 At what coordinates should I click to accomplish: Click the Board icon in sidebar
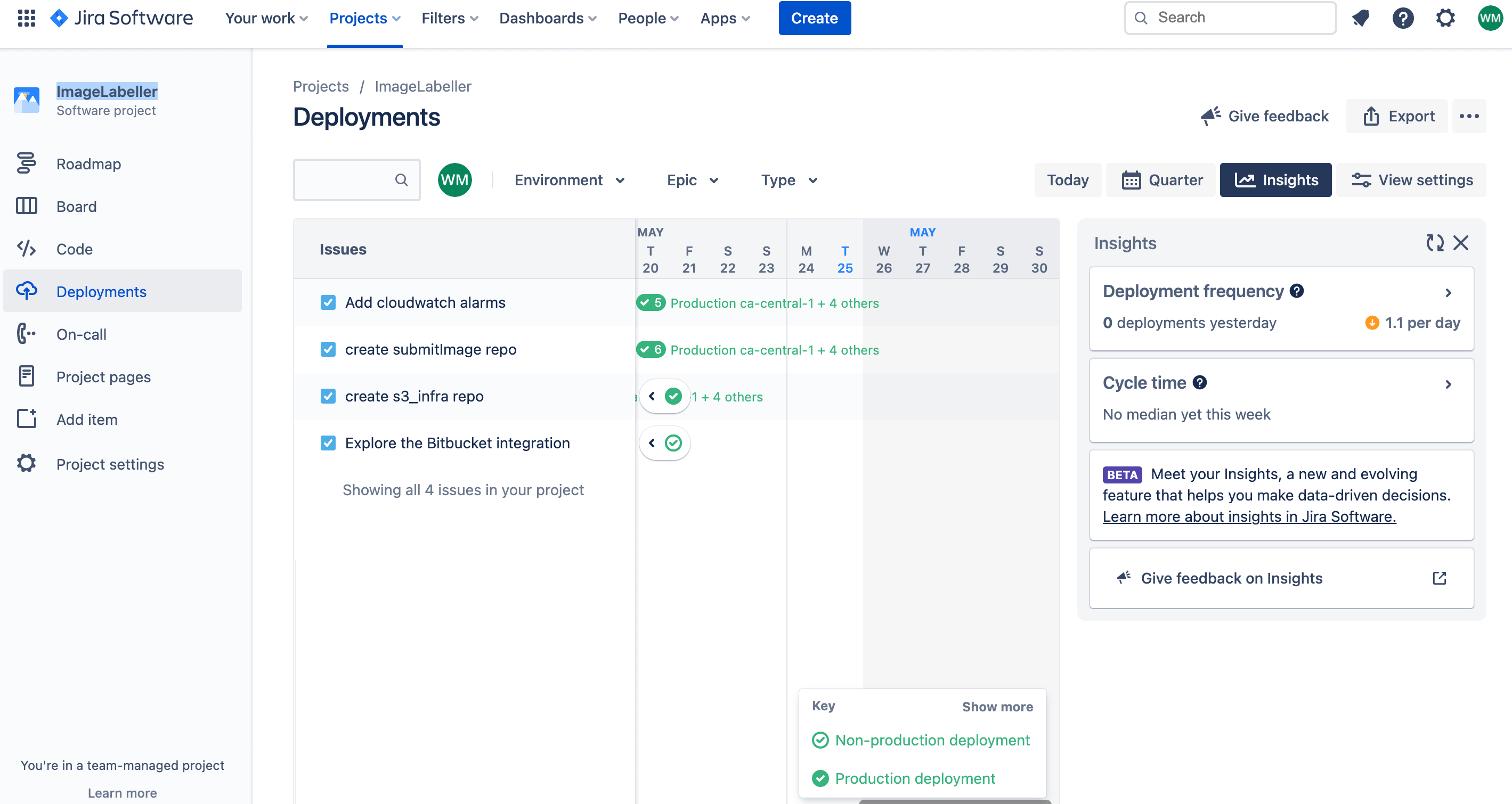(x=26, y=206)
